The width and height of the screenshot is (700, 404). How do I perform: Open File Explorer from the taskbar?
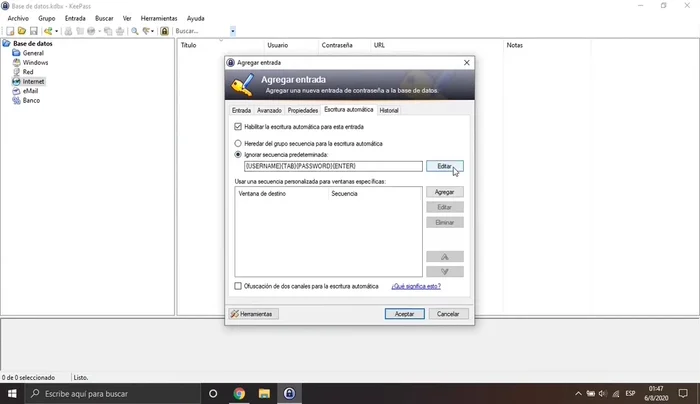[x=264, y=394]
